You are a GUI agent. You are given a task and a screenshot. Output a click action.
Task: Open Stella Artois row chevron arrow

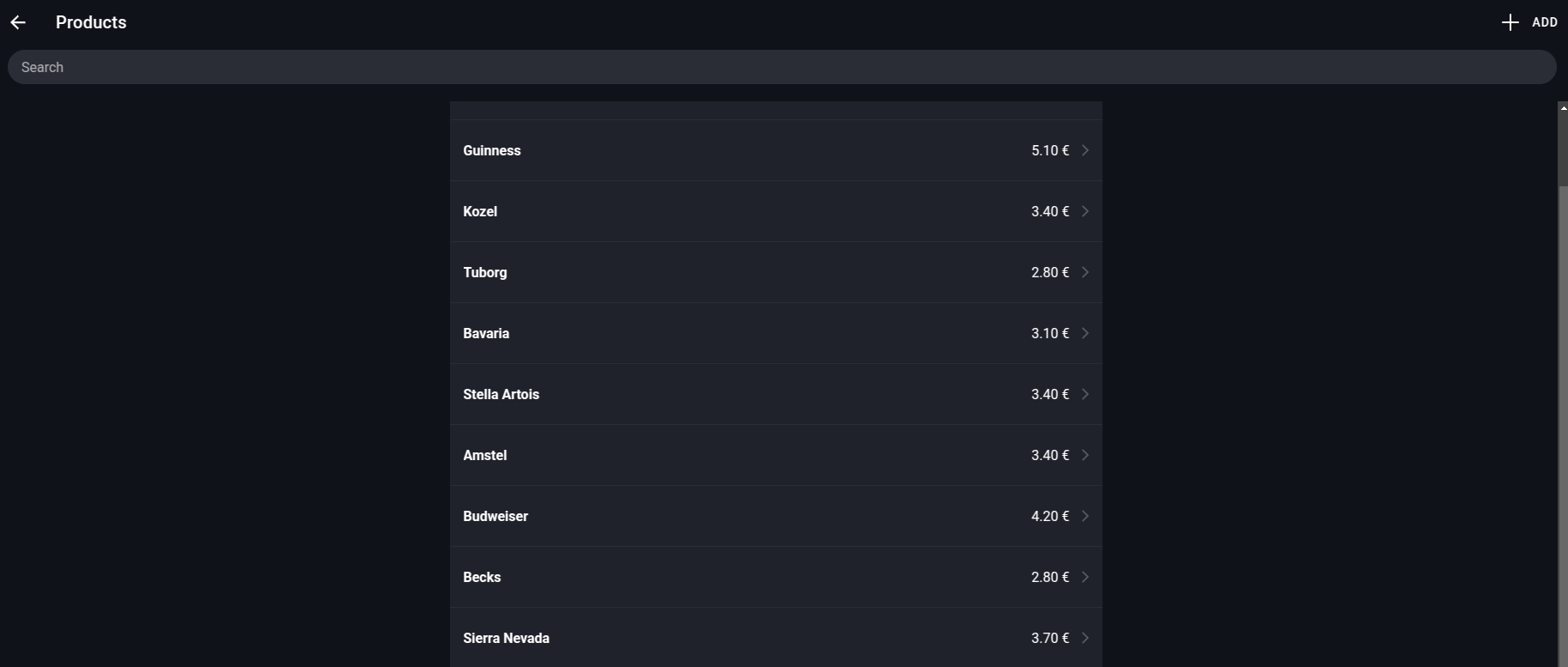point(1085,394)
